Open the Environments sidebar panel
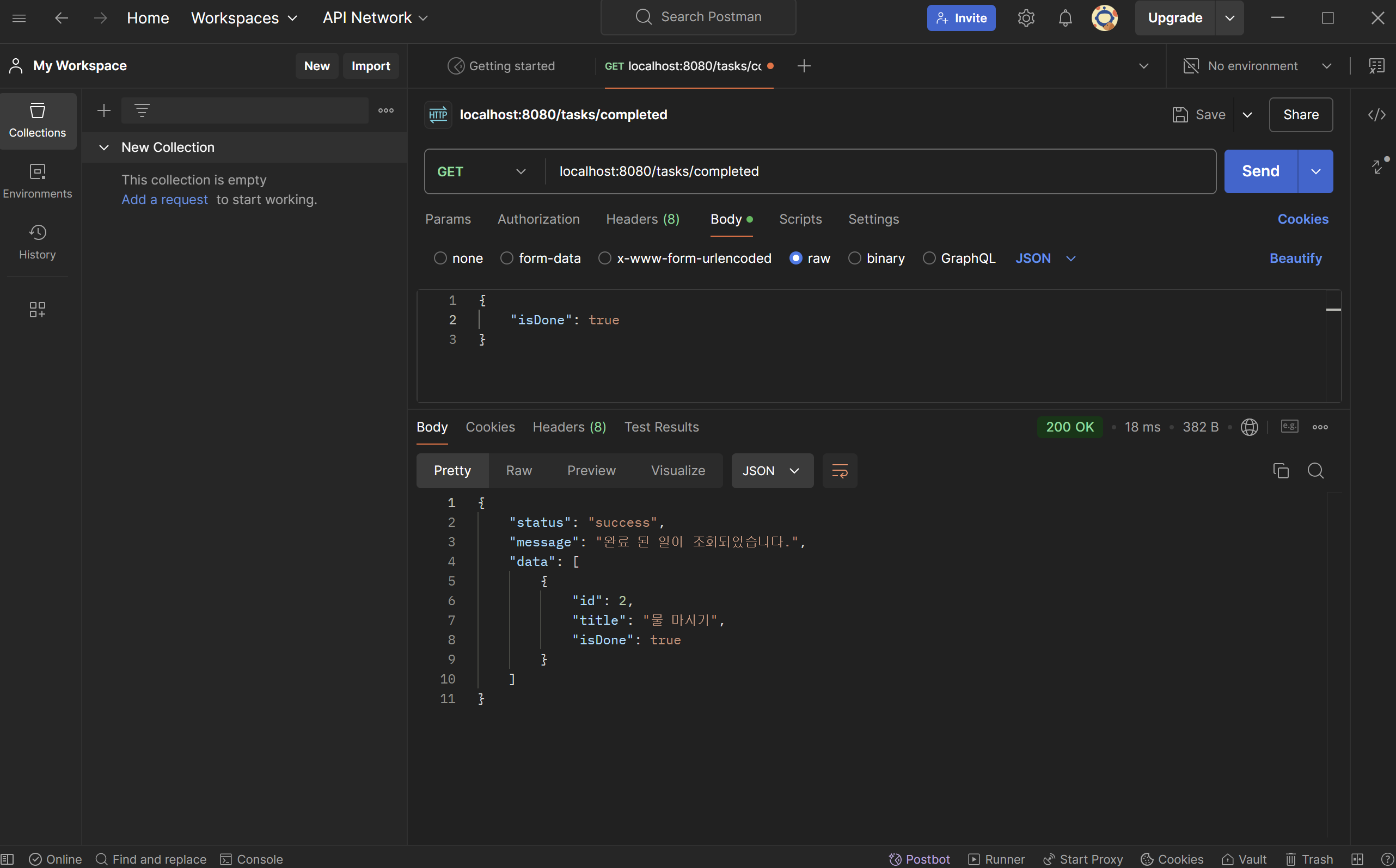 pyautogui.click(x=38, y=181)
